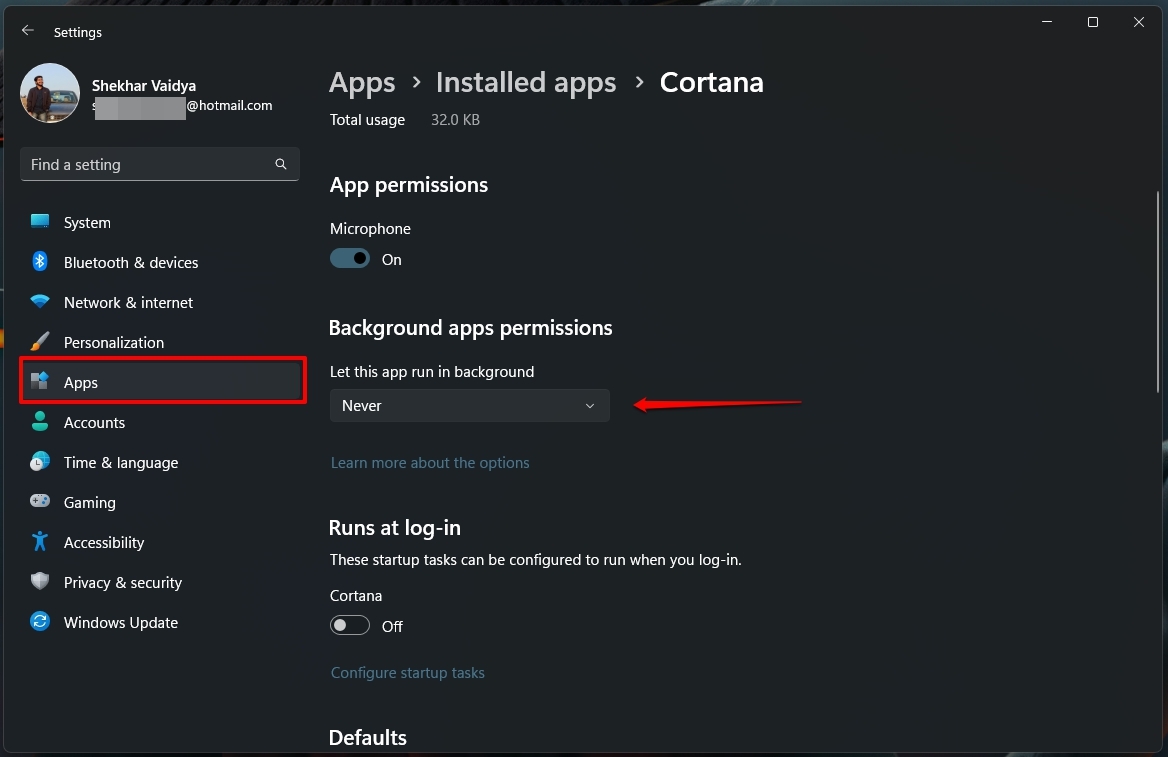Image resolution: width=1168 pixels, height=757 pixels.
Task: Click the Apps icon in sidebar
Action: click(40, 381)
